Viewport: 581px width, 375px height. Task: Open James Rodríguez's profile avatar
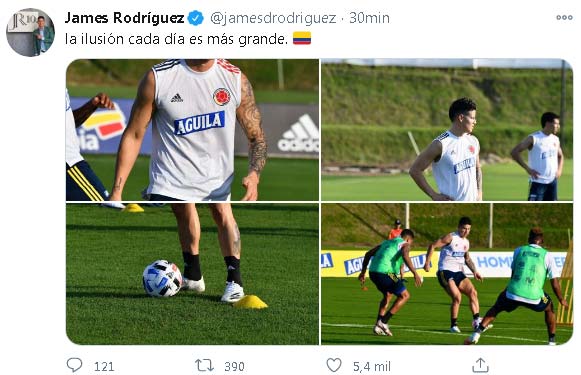click(30, 32)
